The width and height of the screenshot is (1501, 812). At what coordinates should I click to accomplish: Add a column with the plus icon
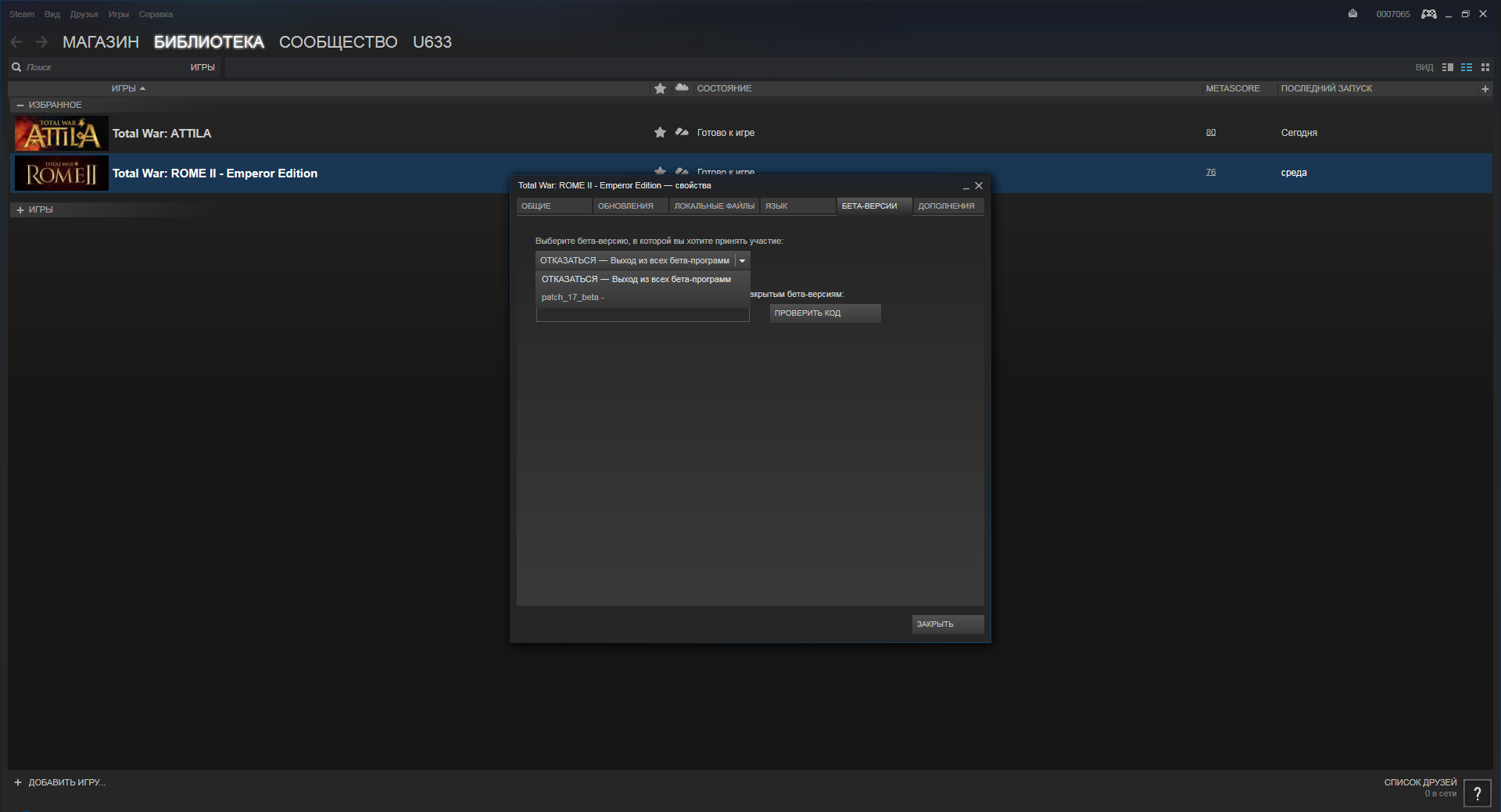tap(1485, 89)
